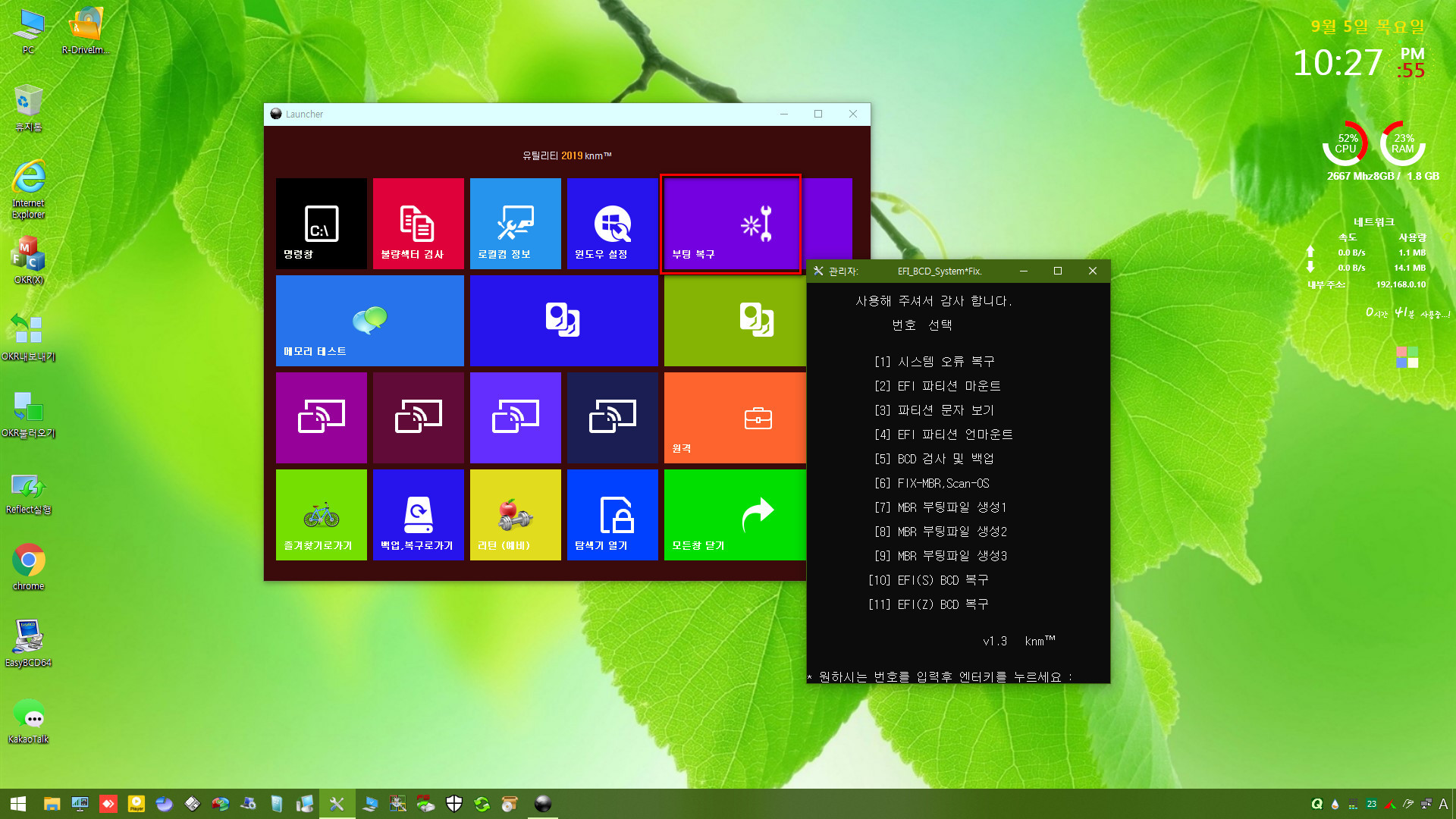Click '[7] MBR 부팅파일 생성1' line
Image resolution: width=1456 pixels, height=819 pixels.
click(940, 507)
